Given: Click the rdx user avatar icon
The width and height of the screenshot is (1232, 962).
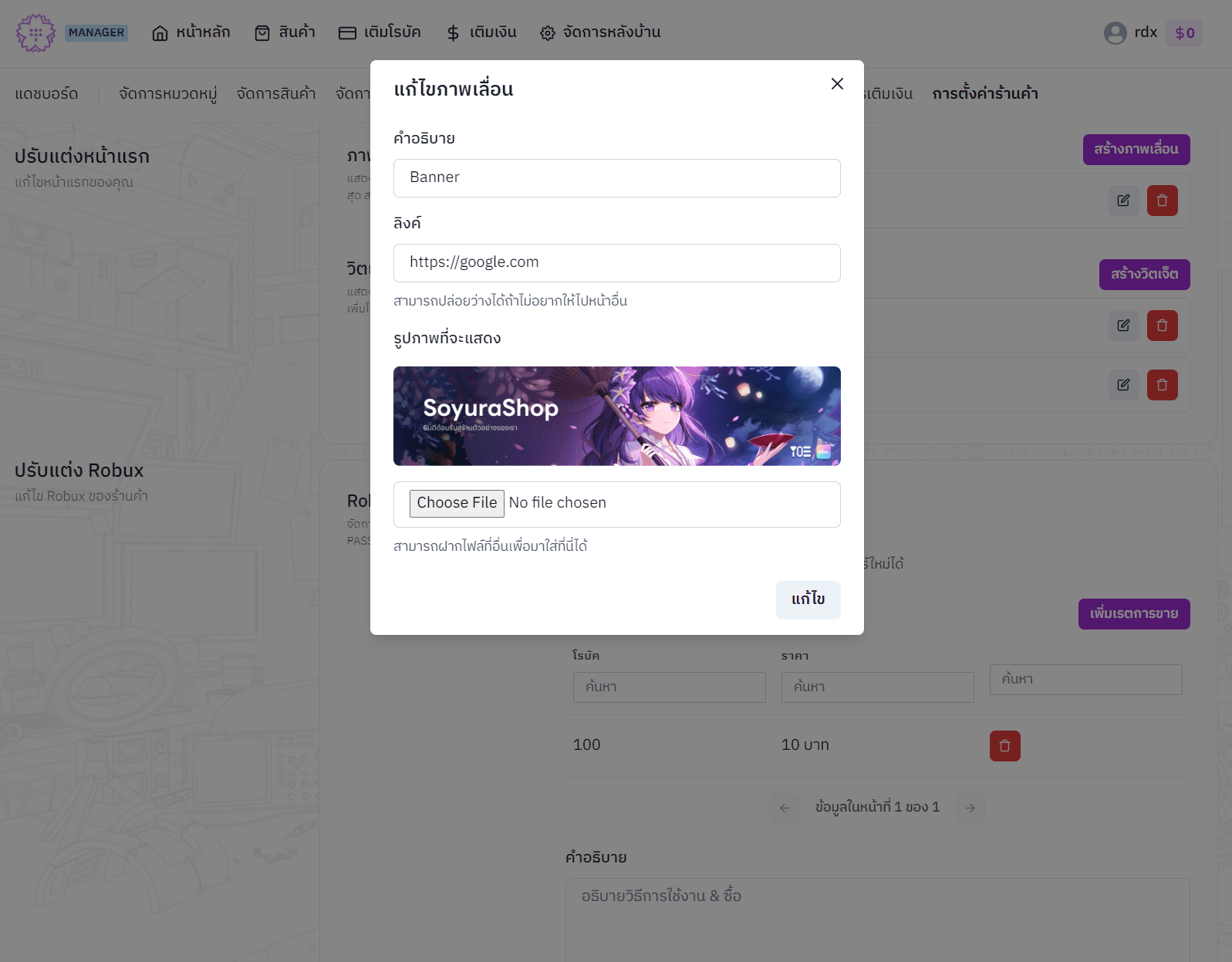Looking at the screenshot, I should (1115, 33).
